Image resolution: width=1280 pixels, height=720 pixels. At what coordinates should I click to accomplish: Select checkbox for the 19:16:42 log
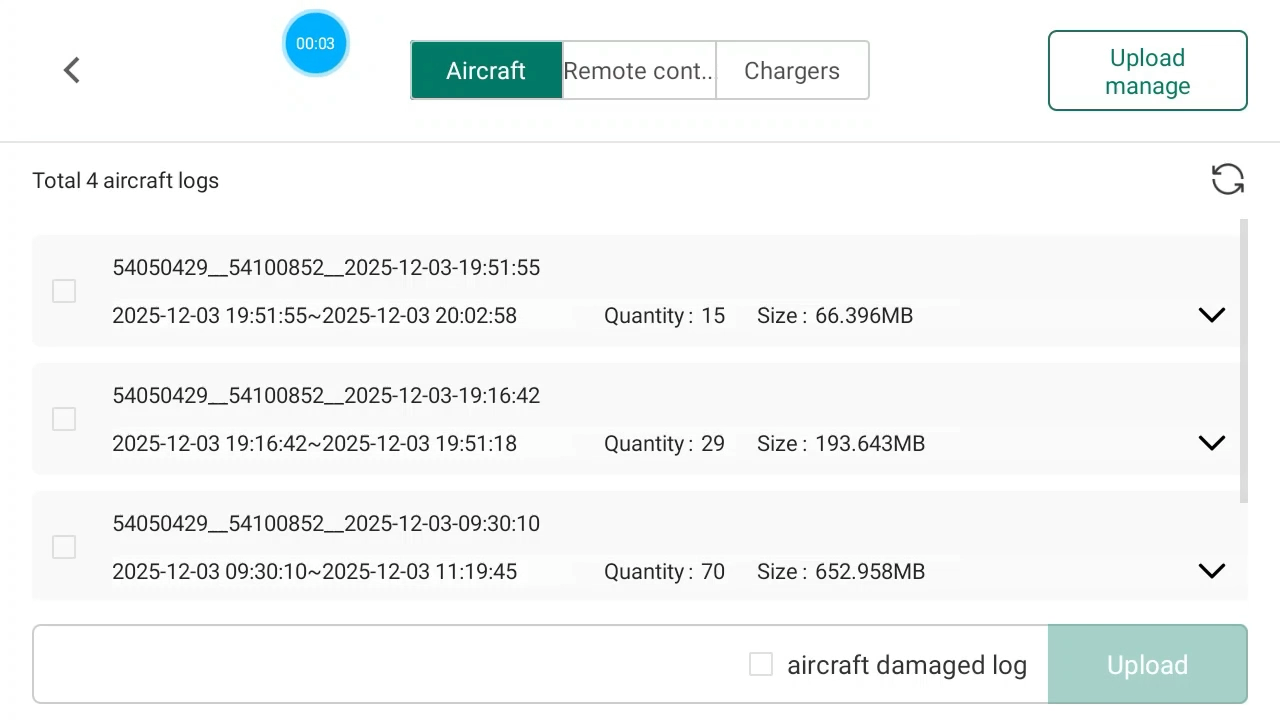click(x=64, y=419)
